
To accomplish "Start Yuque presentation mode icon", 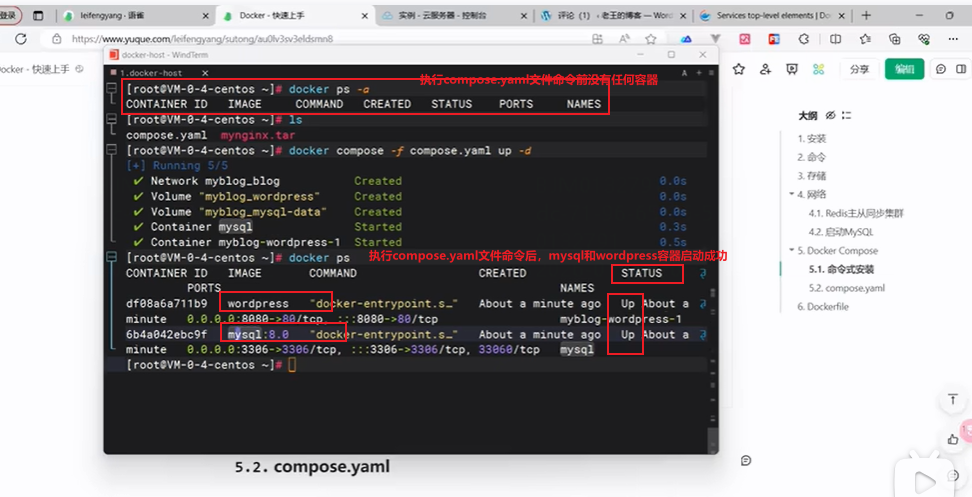I will coord(792,69).
